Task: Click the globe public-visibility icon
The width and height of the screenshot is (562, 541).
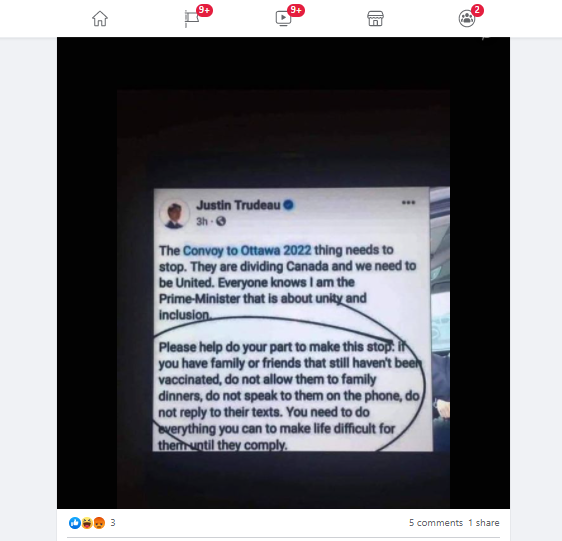Action: click(x=221, y=221)
